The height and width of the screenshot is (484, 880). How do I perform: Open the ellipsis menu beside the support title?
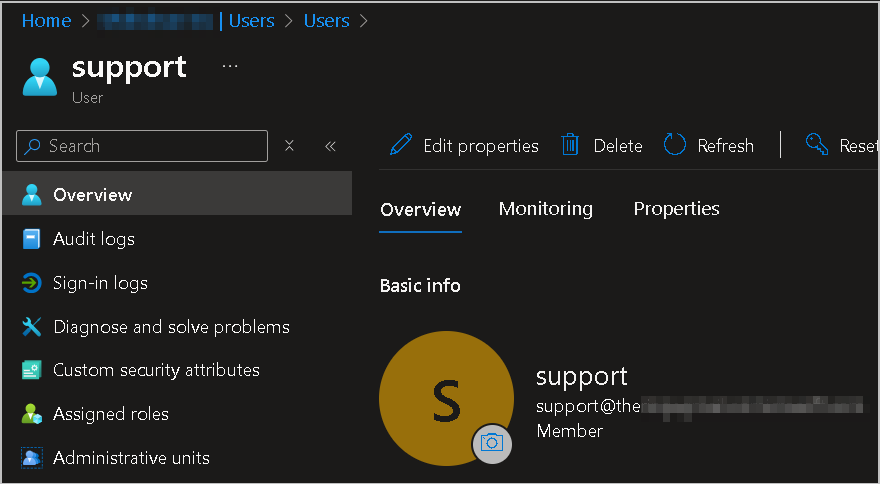[230, 66]
